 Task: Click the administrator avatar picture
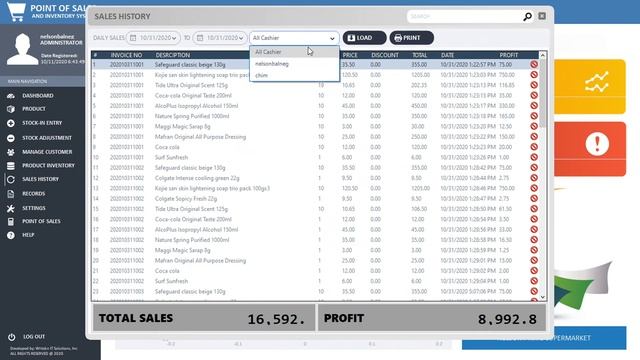(22, 49)
